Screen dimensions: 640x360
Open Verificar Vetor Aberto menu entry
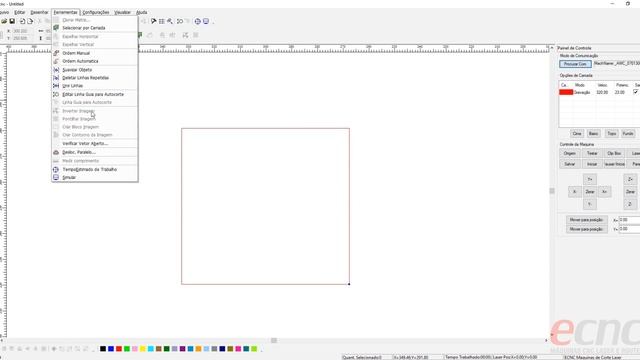pos(95,144)
